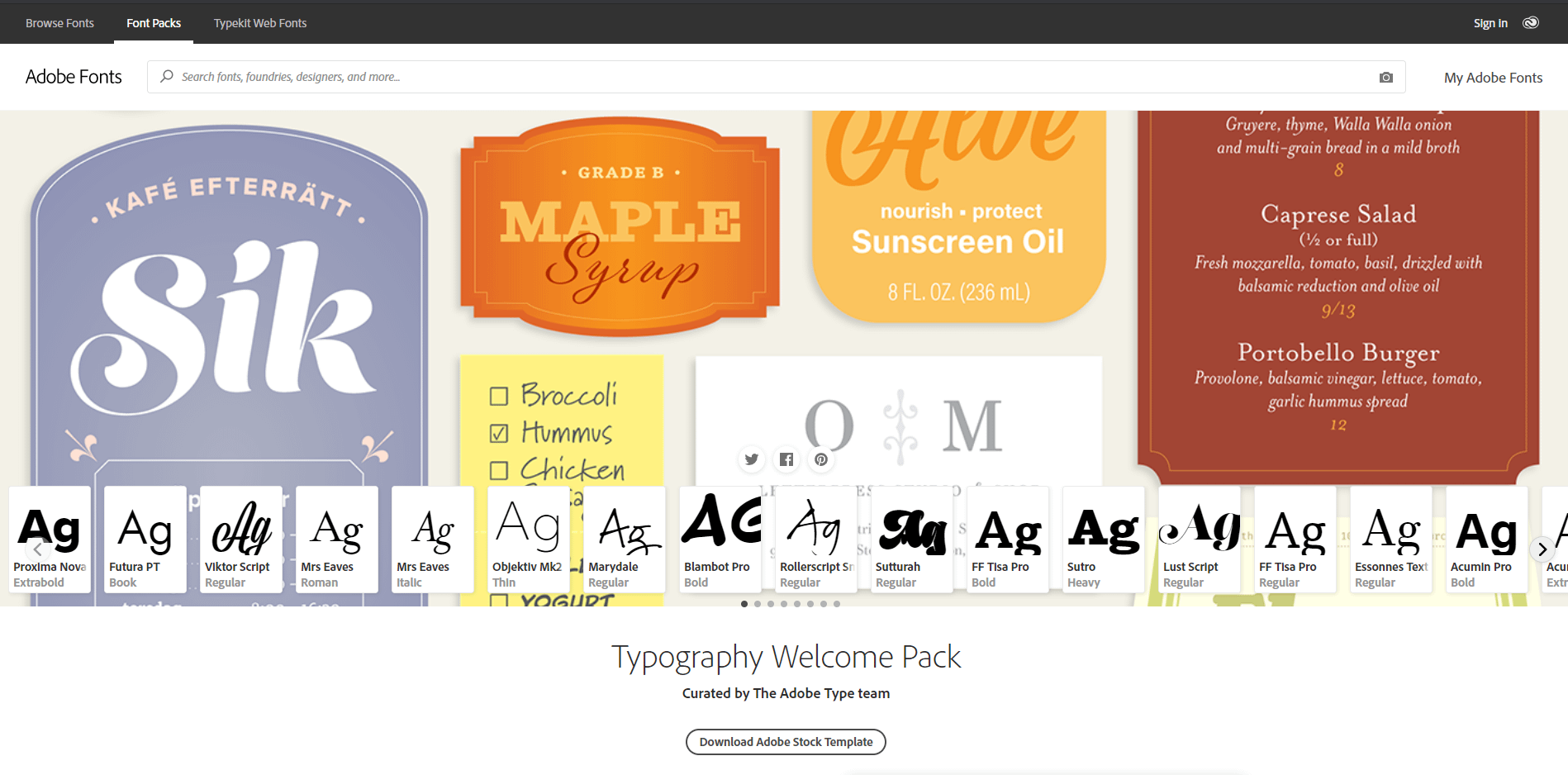Screen dimensions: 1568x775
Task: Select FF Tisa Pro Bold card
Action: click(1008, 540)
